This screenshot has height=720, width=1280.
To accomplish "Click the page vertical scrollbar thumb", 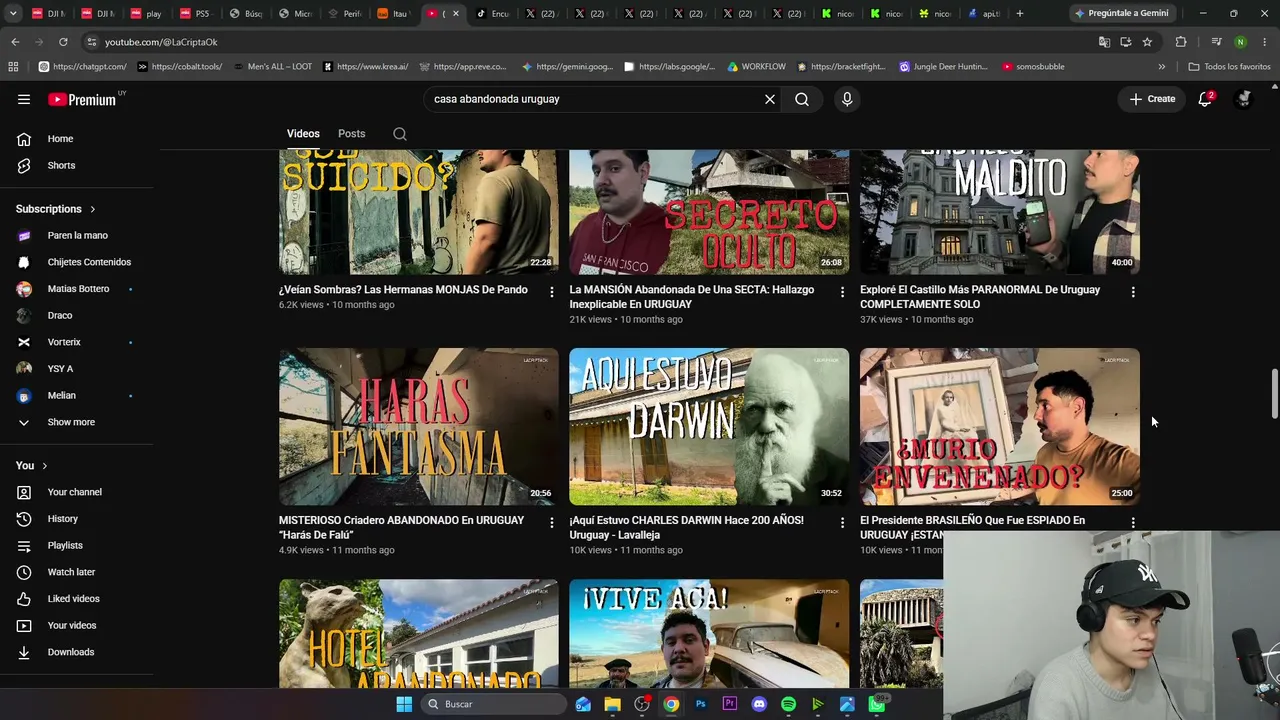I will point(1274,393).
